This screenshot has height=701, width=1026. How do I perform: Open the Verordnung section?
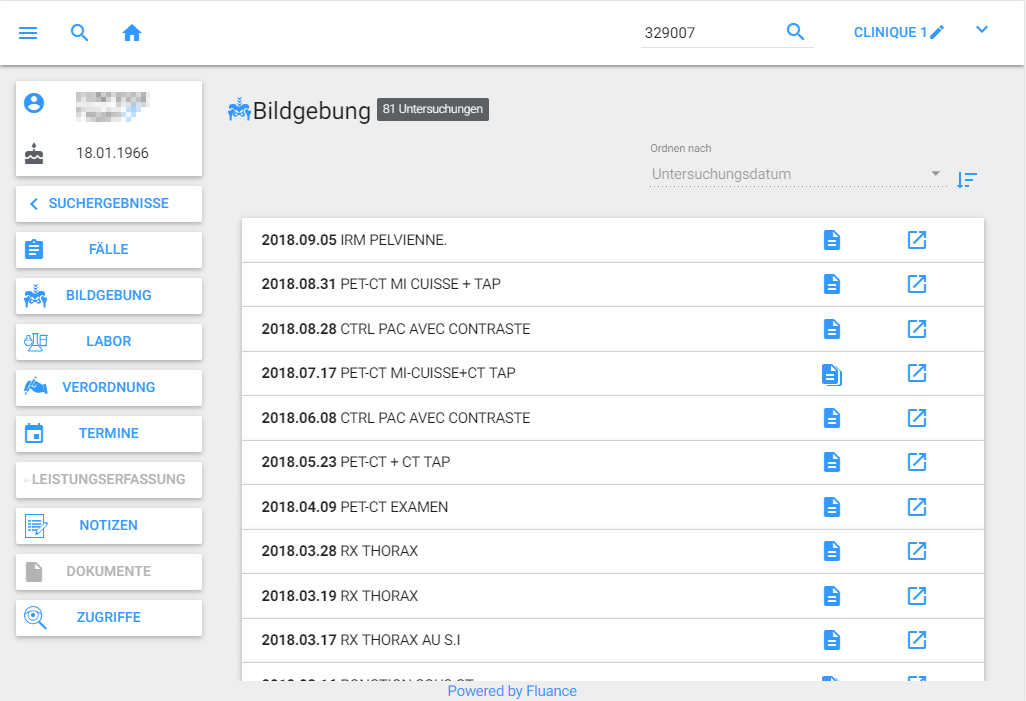[x=109, y=387]
